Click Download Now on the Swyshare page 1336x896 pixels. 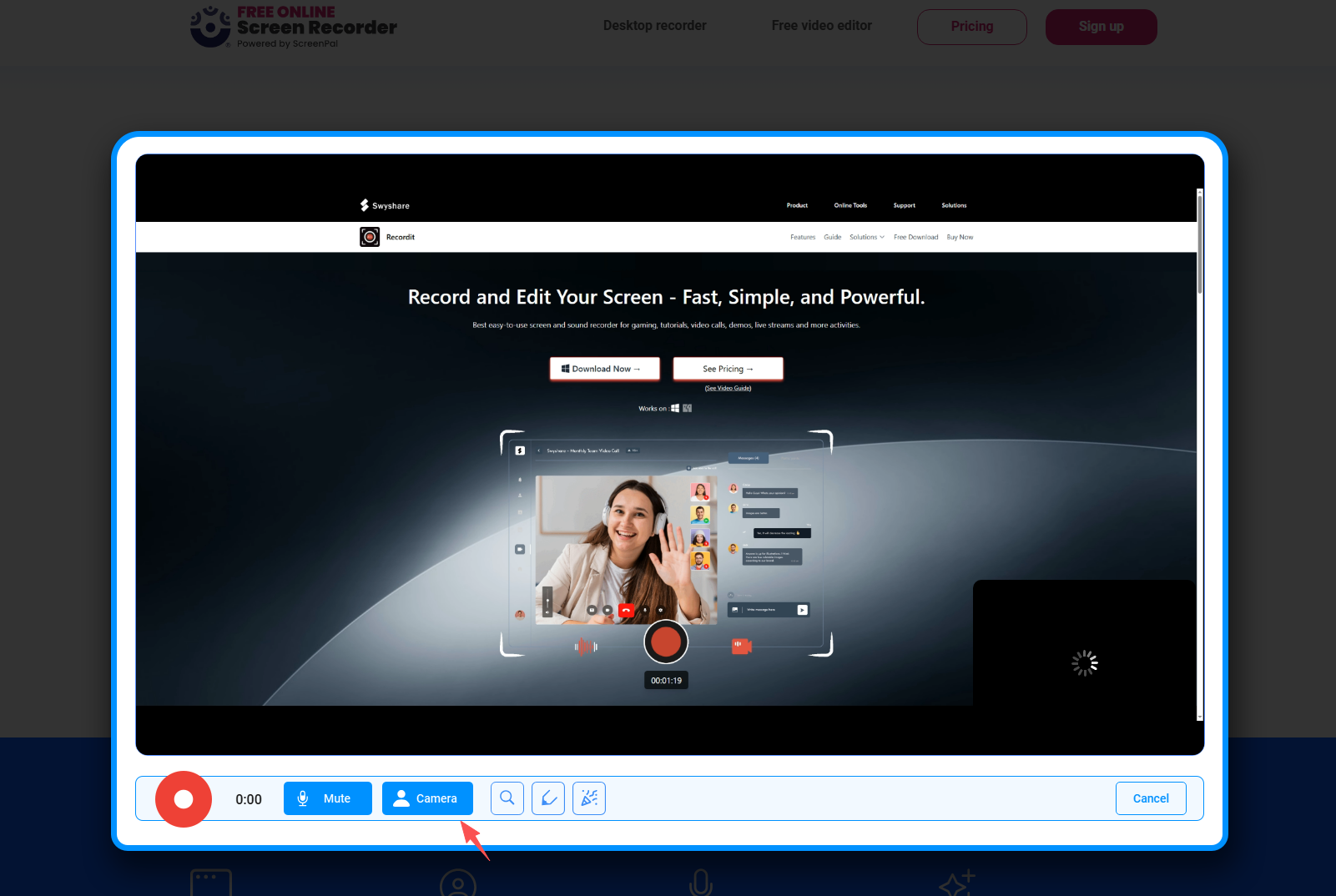click(604, 368)
